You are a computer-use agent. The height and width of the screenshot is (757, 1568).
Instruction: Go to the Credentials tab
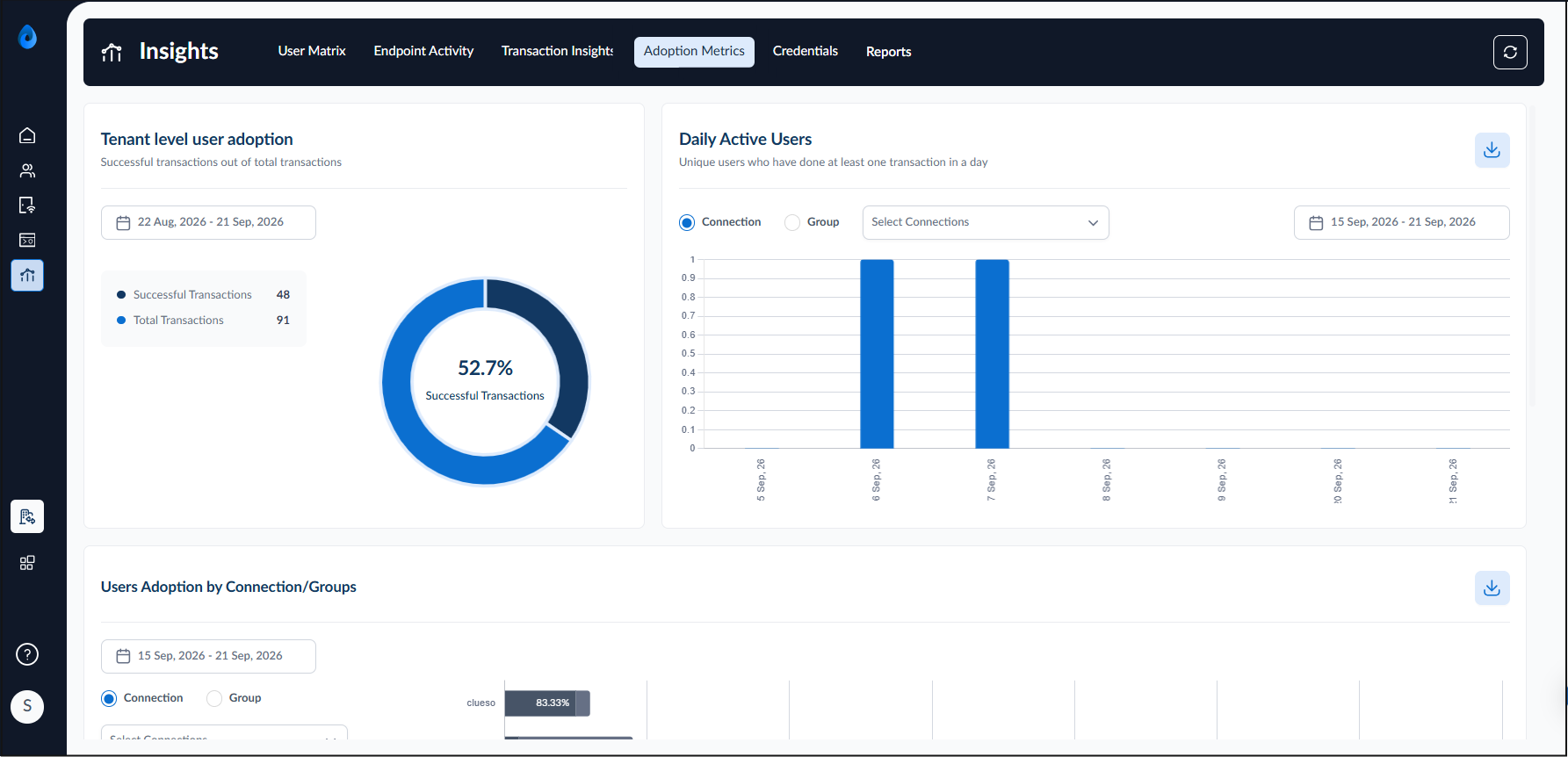pos(806,51)
